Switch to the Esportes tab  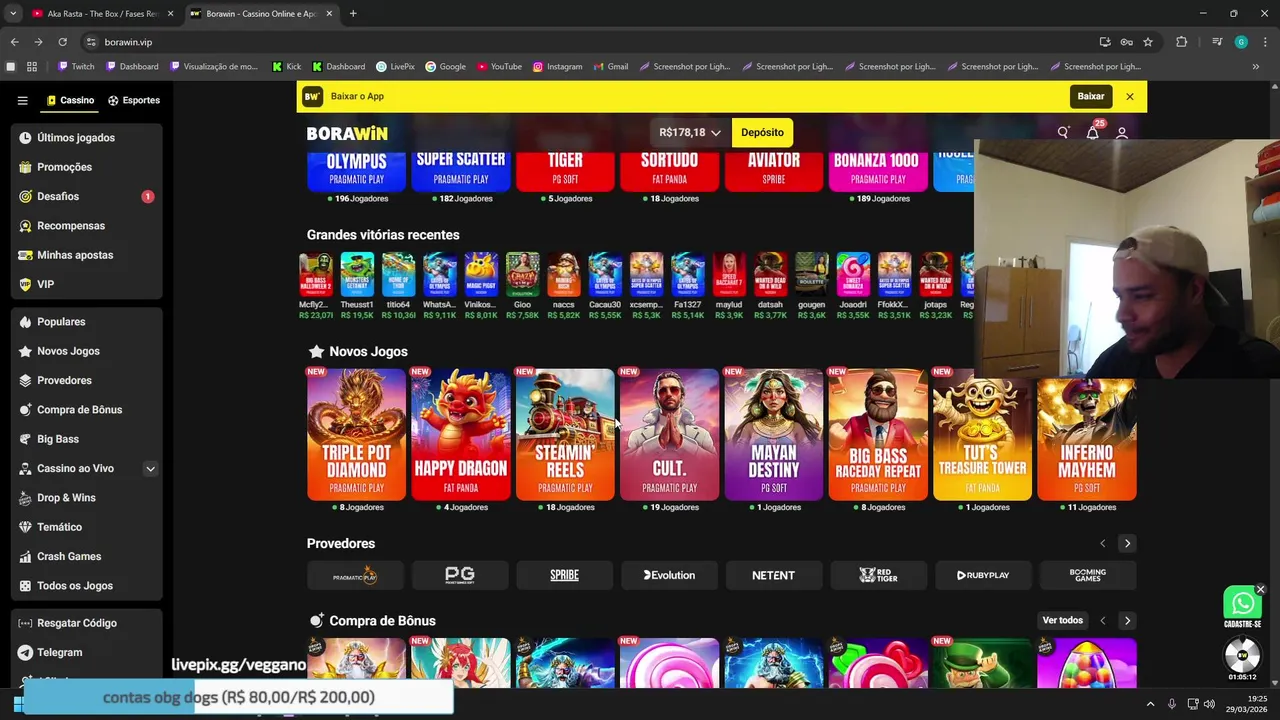click(134, 100)
